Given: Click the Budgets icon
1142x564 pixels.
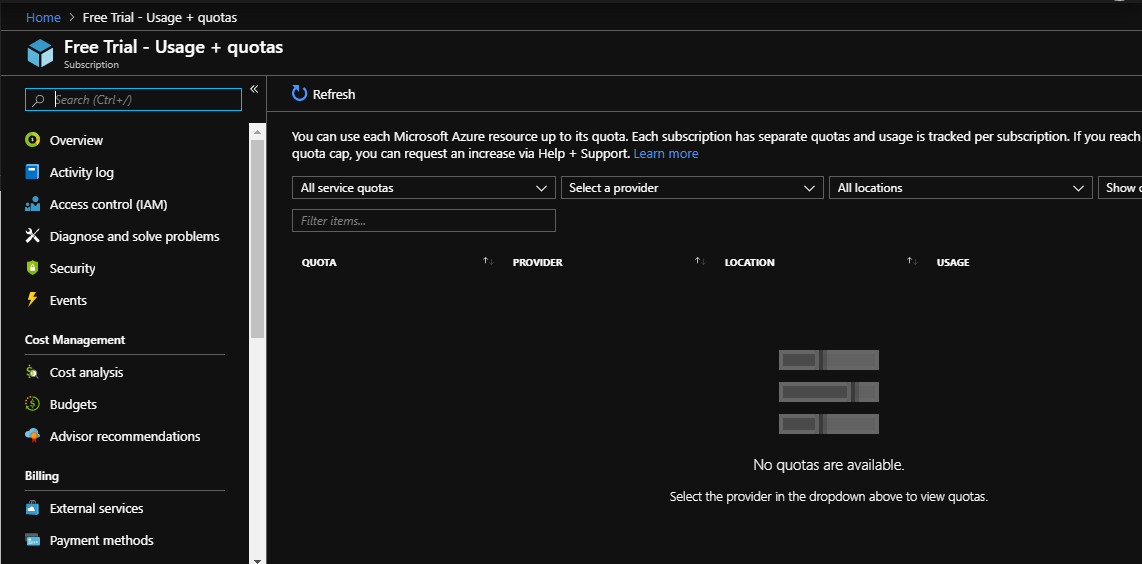Looking at the screenshot, I should pyautogui.click(x=32, y=404).
